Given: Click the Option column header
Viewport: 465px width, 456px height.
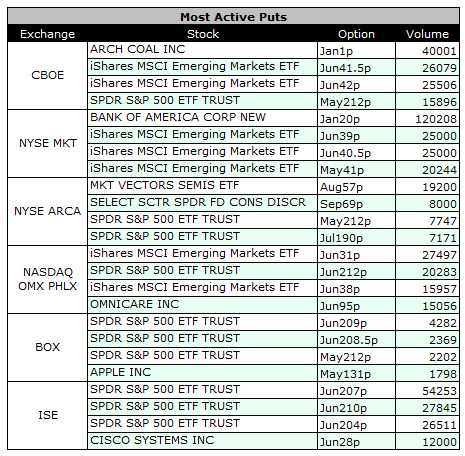Looking at the screenshot, I should 356,34.
